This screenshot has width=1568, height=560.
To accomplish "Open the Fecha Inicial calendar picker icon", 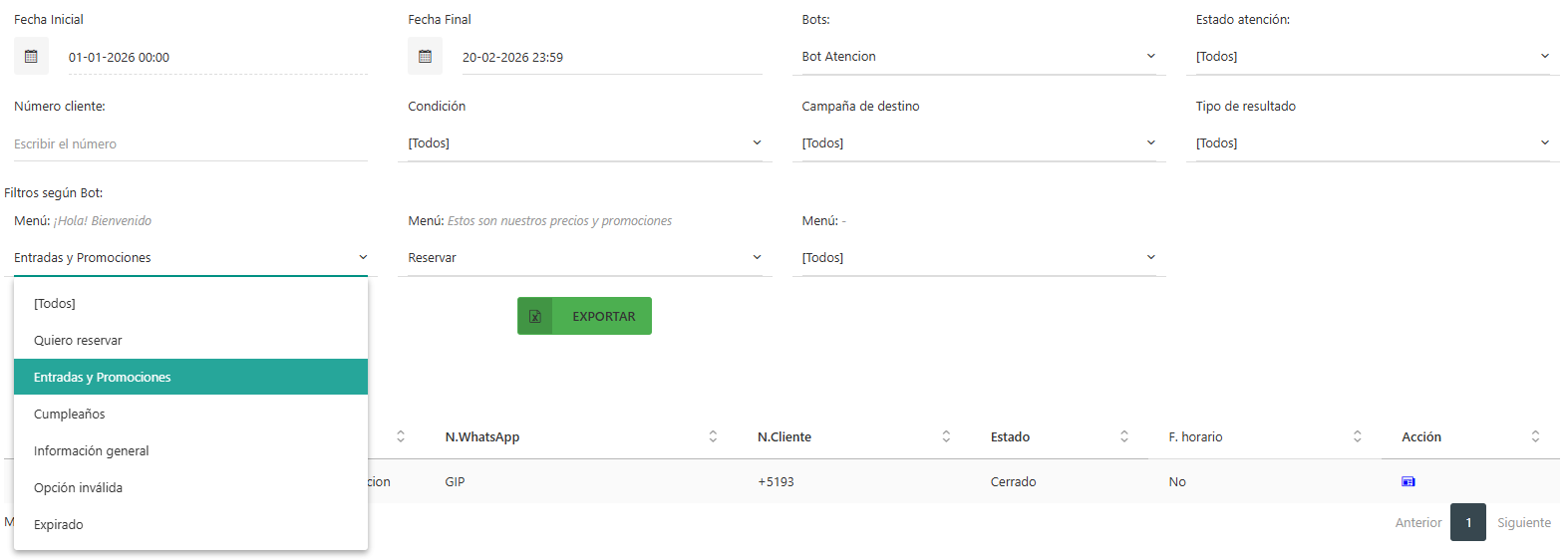I will [31, 57].
